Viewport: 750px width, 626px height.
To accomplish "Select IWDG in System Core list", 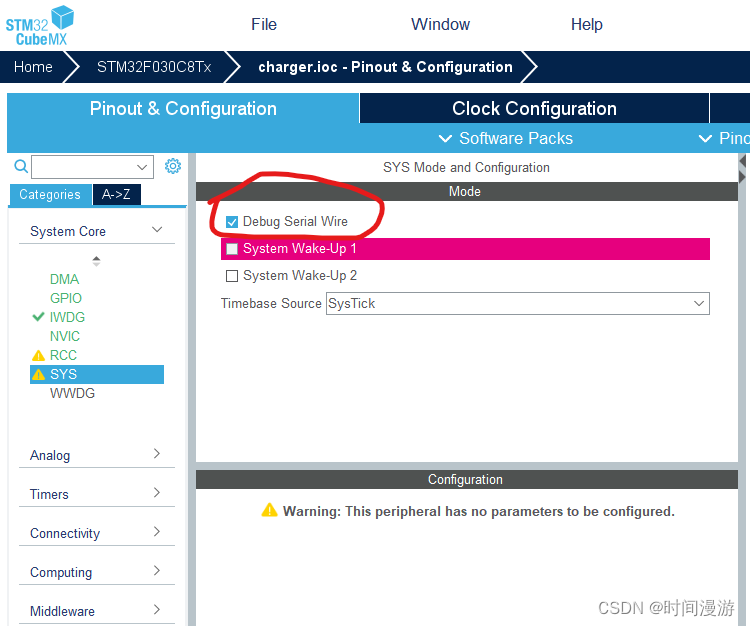I will tap(67, 317).
